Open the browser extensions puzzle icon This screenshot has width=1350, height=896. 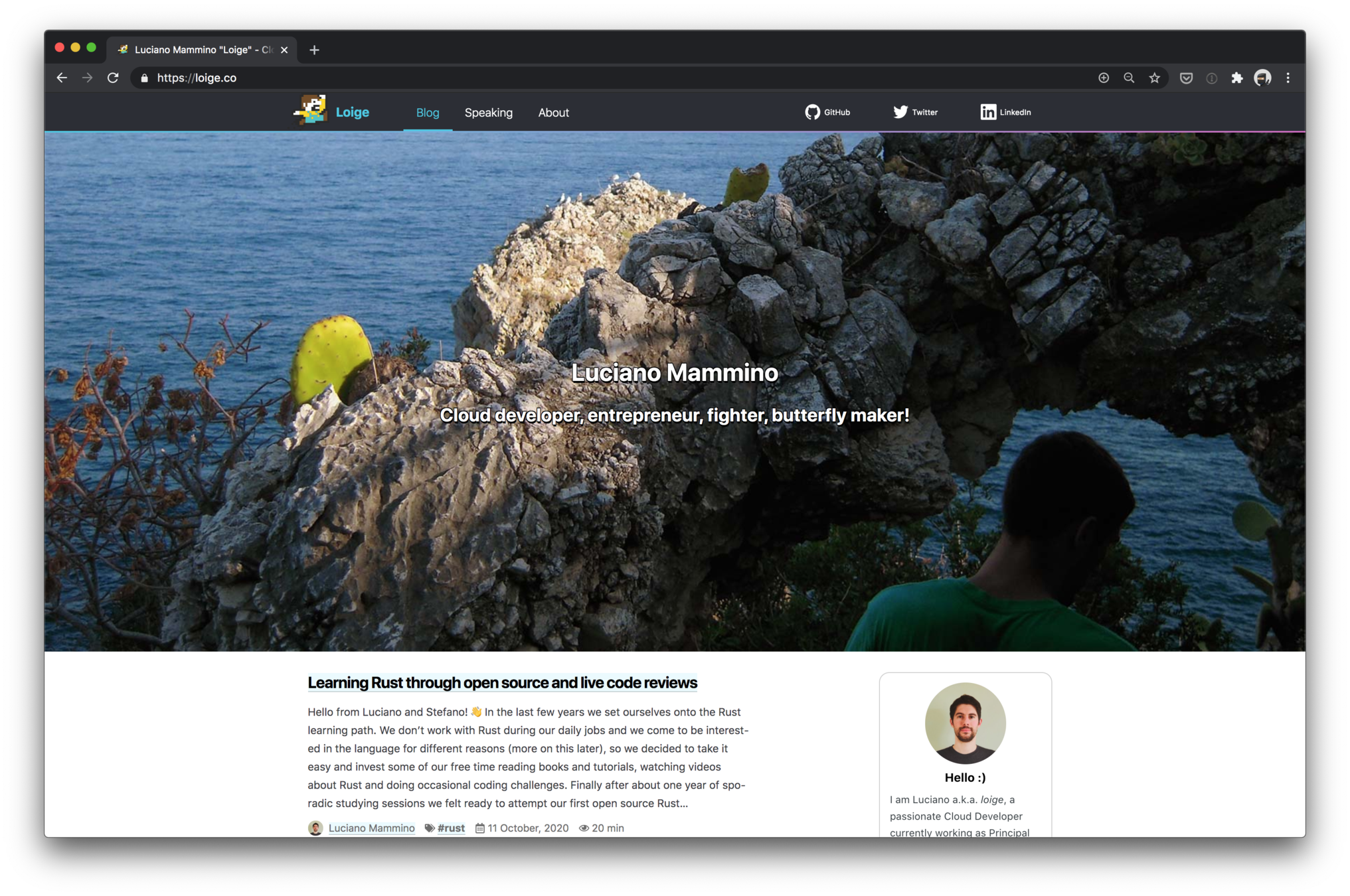[1236, 78]
